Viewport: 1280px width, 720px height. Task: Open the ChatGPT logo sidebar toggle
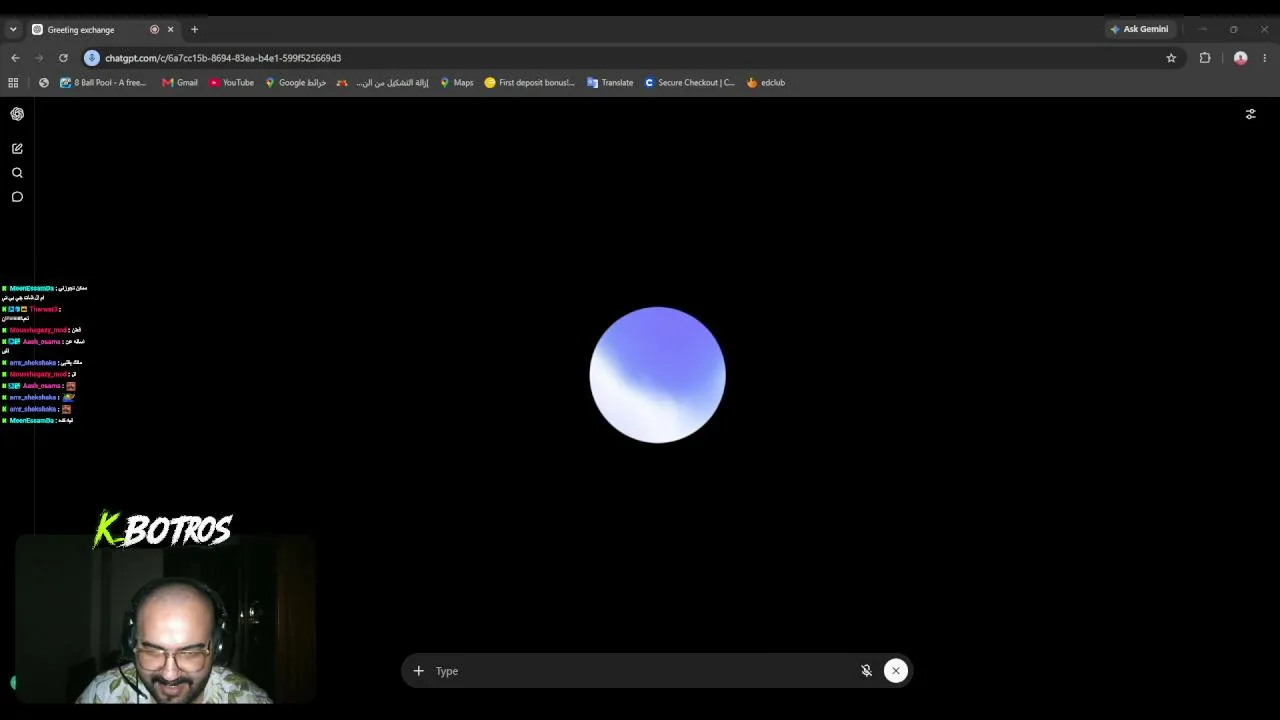17,114
